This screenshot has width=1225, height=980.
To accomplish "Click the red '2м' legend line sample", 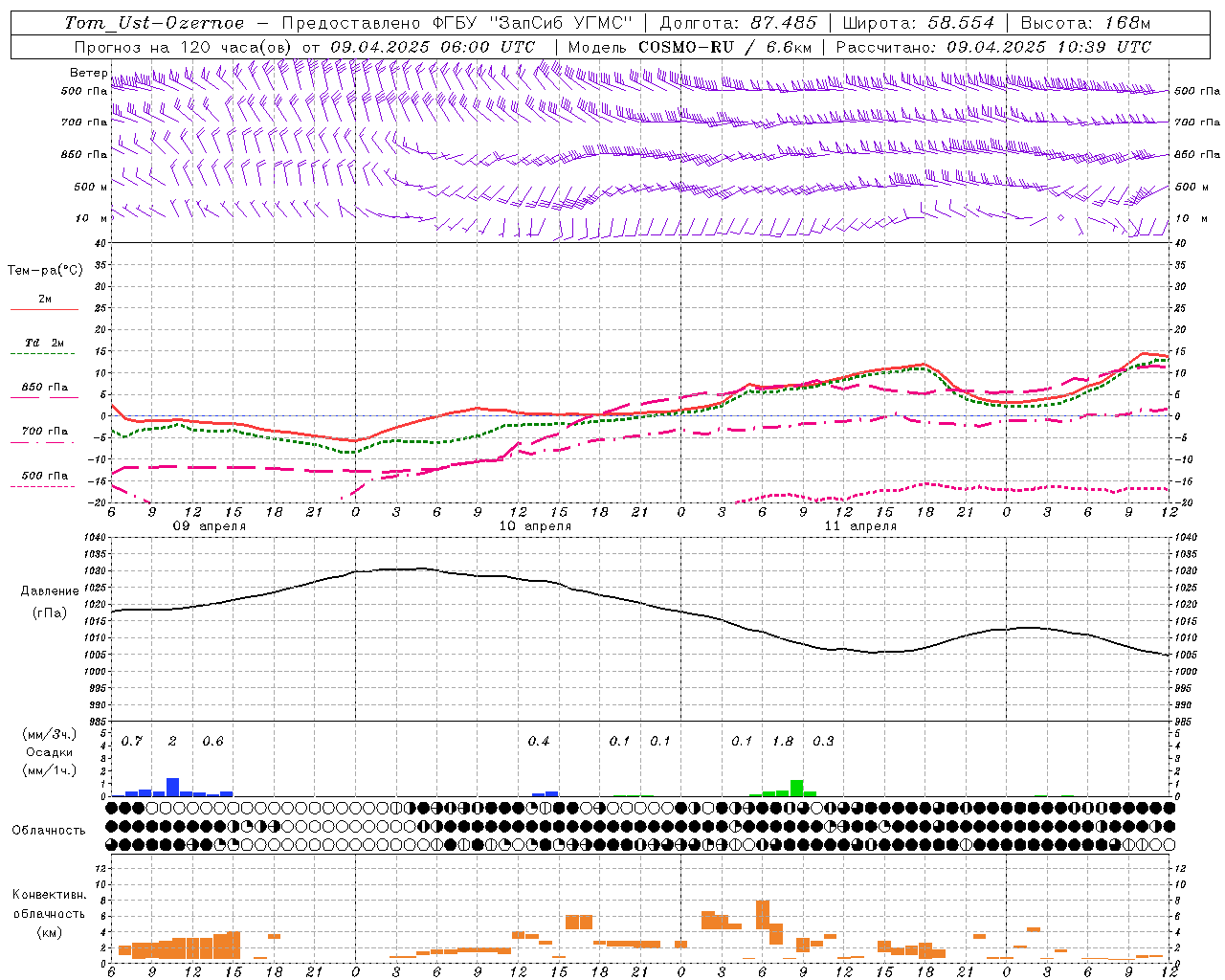I will 44,310.
